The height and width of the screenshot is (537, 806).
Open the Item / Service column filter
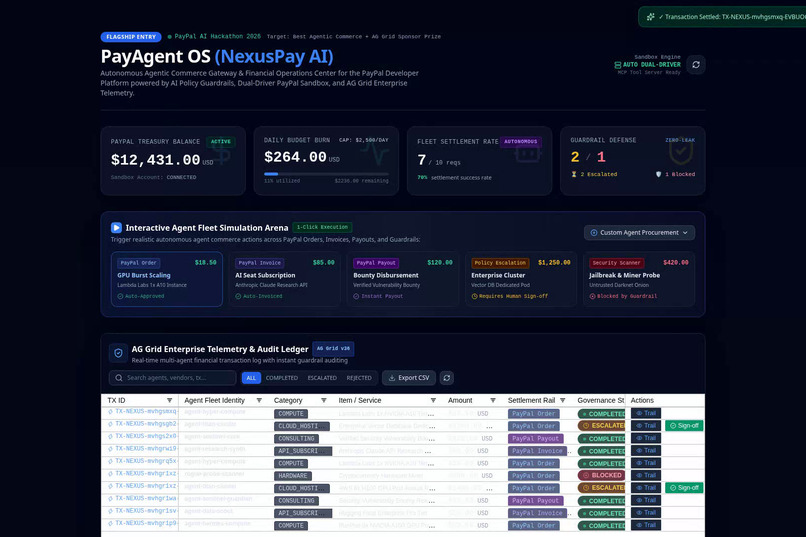433,400
